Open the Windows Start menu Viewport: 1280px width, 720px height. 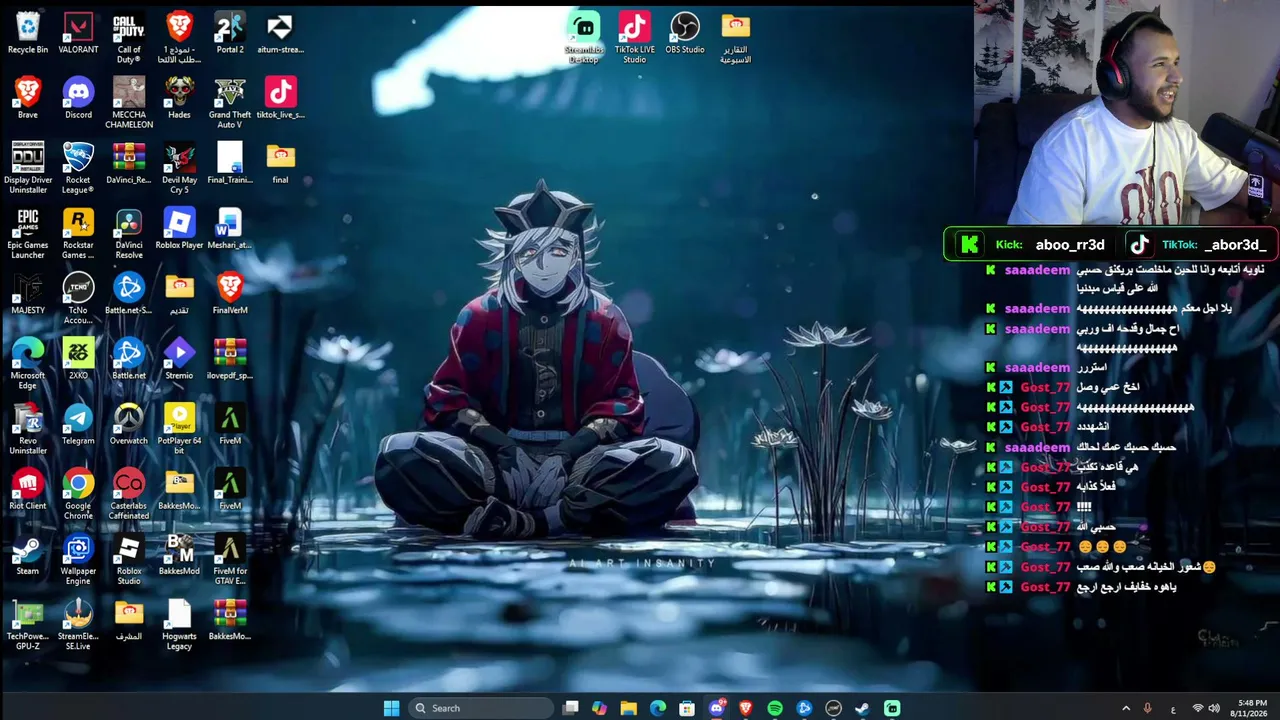click(391, 708)
